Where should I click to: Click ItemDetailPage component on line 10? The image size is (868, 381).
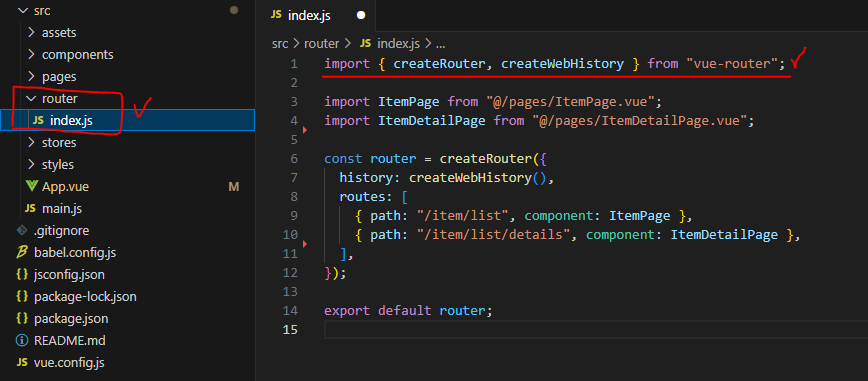click(725, 235)
